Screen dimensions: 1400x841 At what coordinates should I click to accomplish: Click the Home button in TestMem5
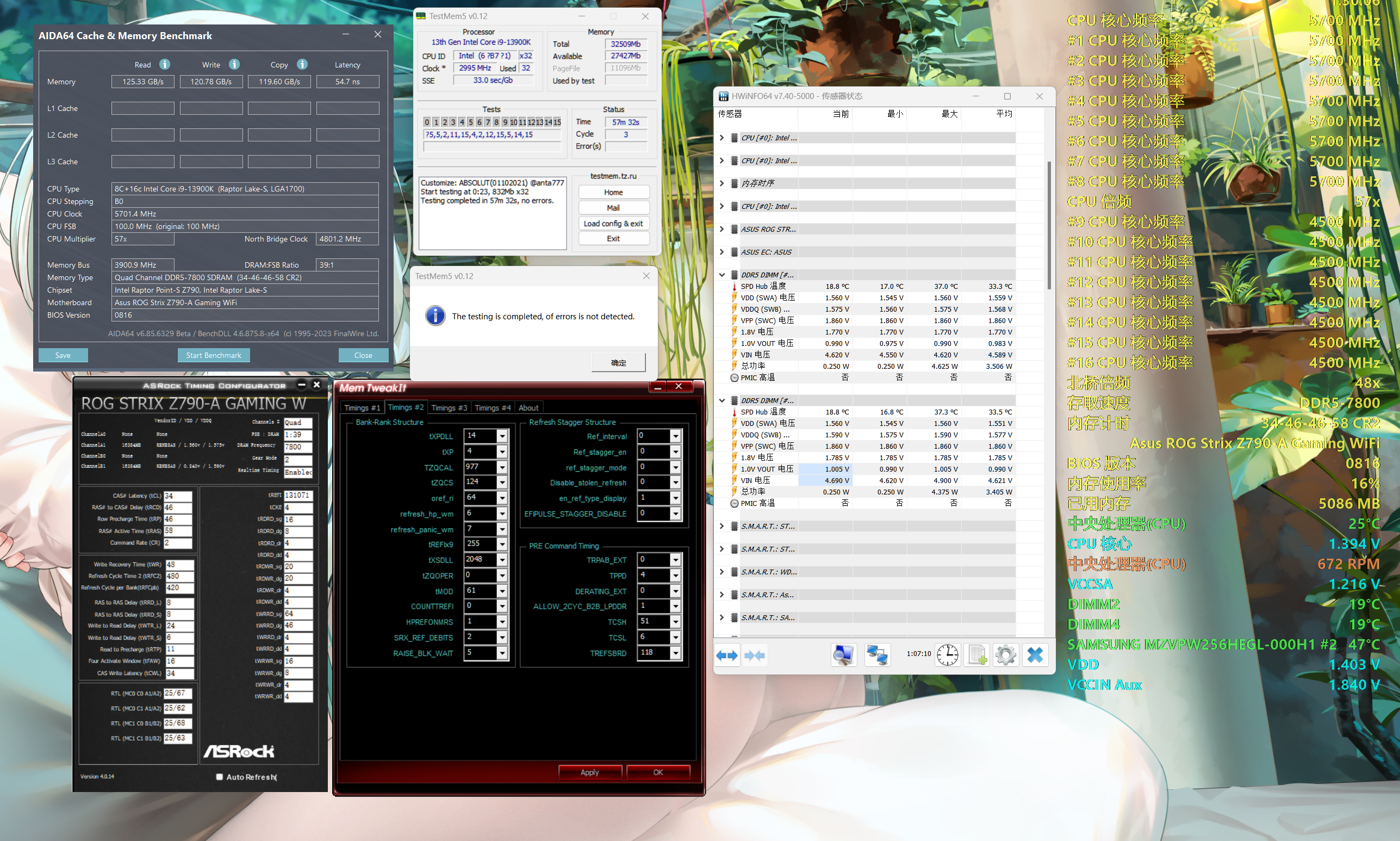pyautogui.click(x=613, y=192)
